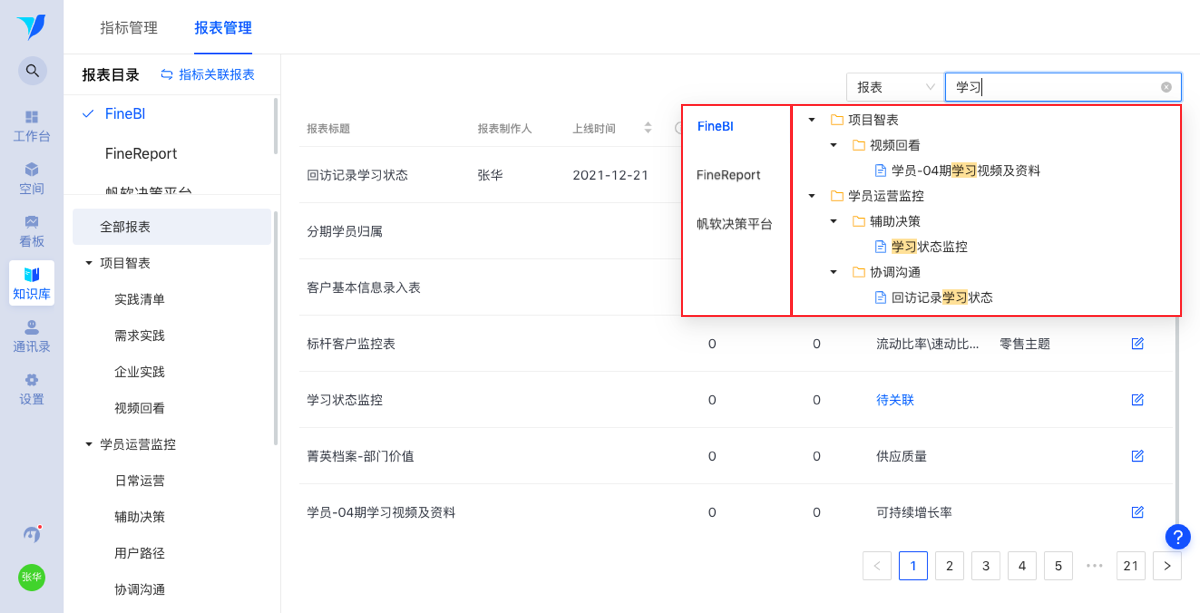
Task: Click the blue help question mark icon
Action: click(x=1178, y=537)
